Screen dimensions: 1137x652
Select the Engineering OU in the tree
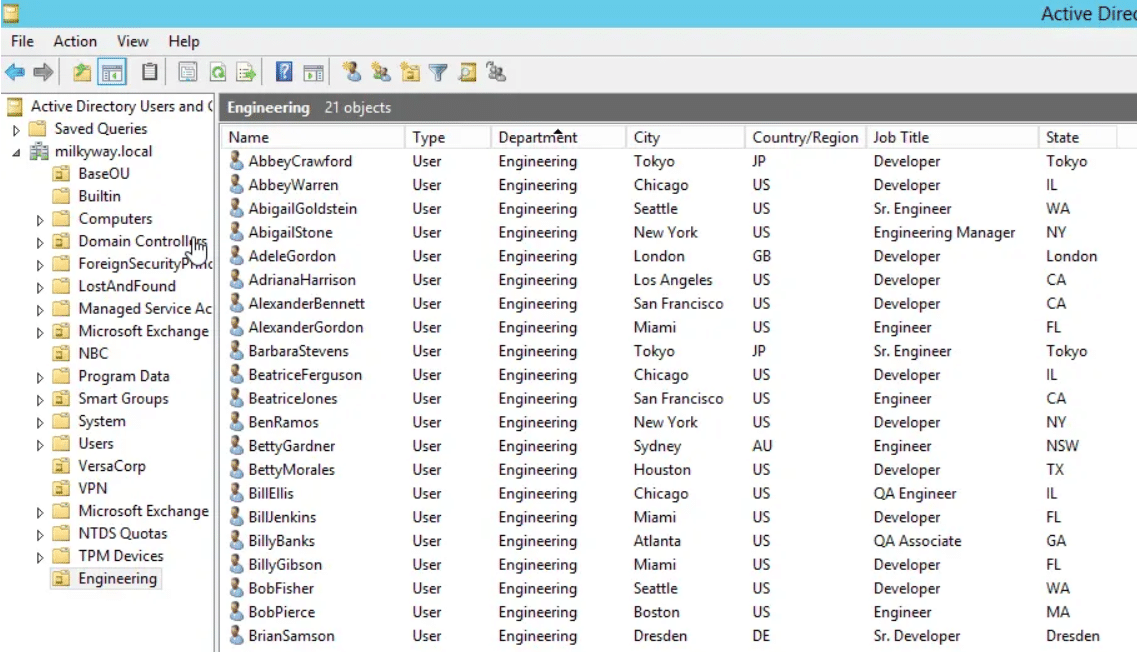[x=117, y=579]
